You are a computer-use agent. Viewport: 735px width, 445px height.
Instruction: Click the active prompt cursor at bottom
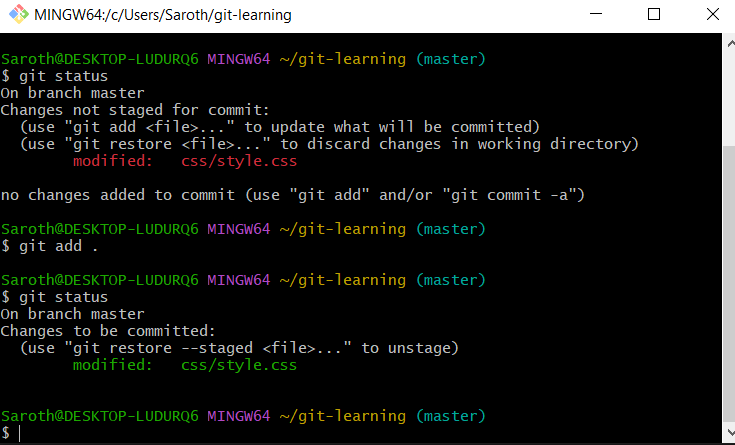19,433
